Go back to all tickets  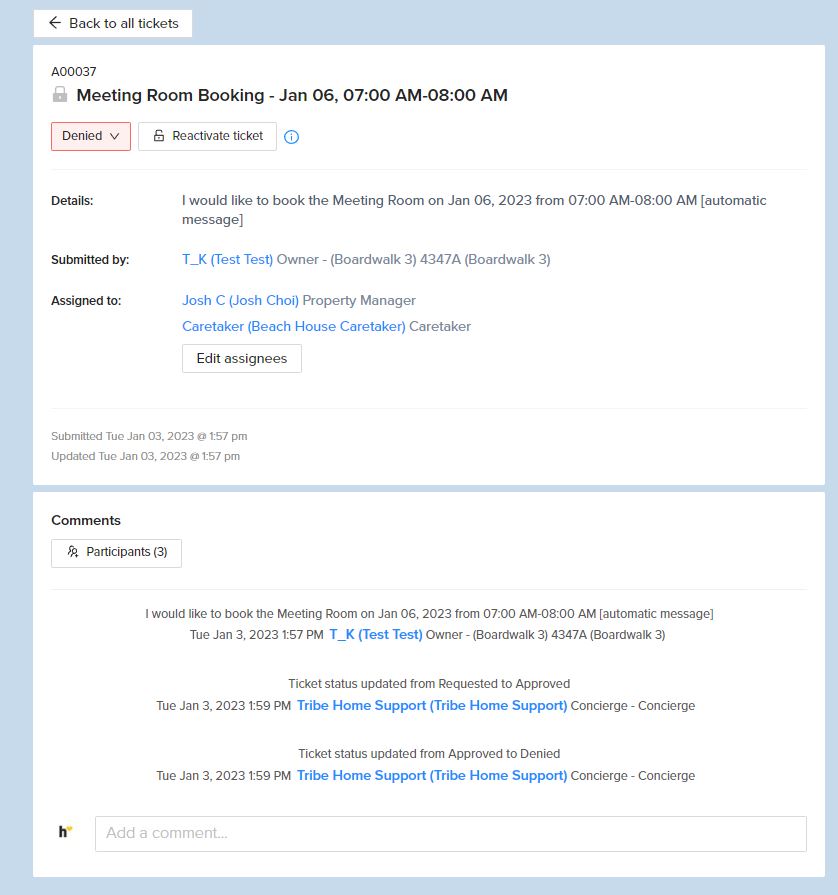click(113, 23)
